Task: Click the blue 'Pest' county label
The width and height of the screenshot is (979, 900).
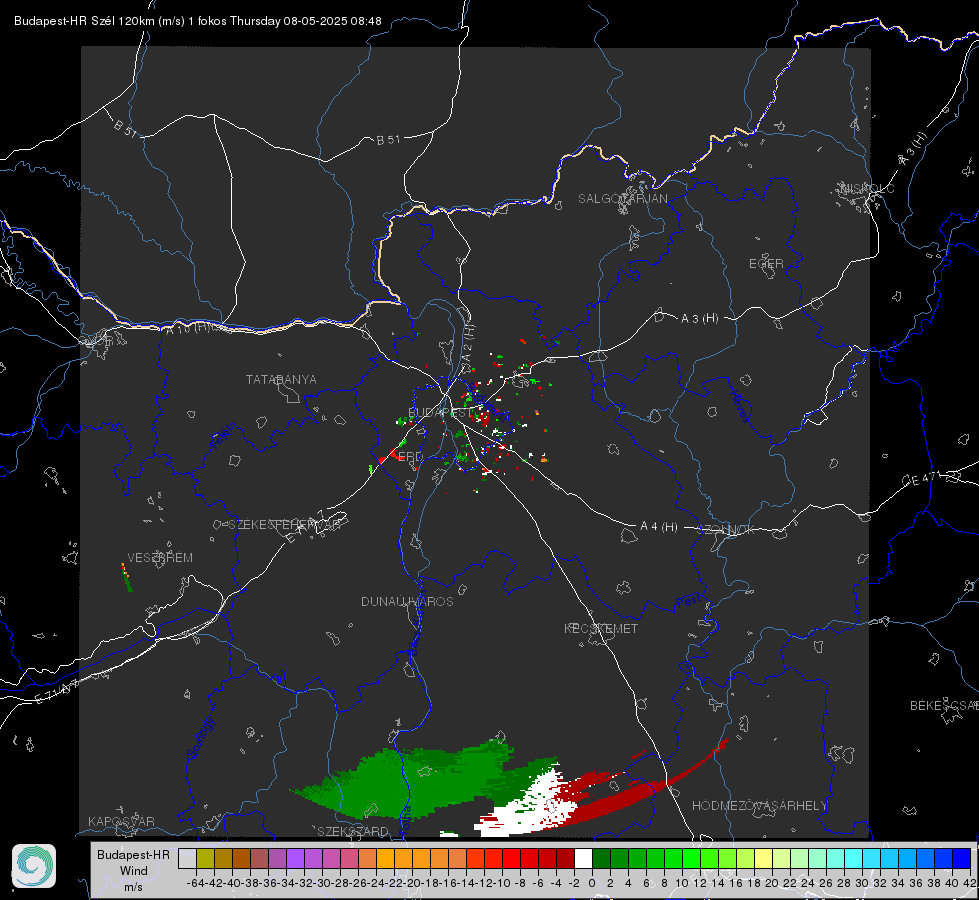Action: pos(689,601)
